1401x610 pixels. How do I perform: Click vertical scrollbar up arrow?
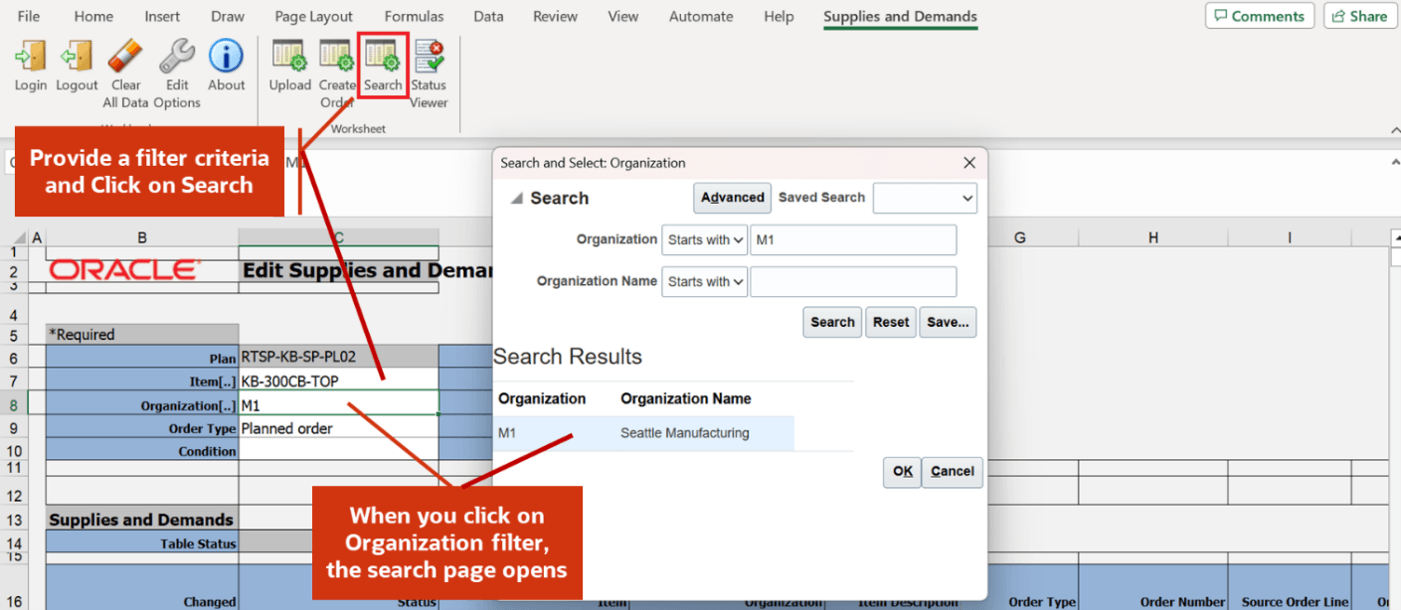(1396, 237)
